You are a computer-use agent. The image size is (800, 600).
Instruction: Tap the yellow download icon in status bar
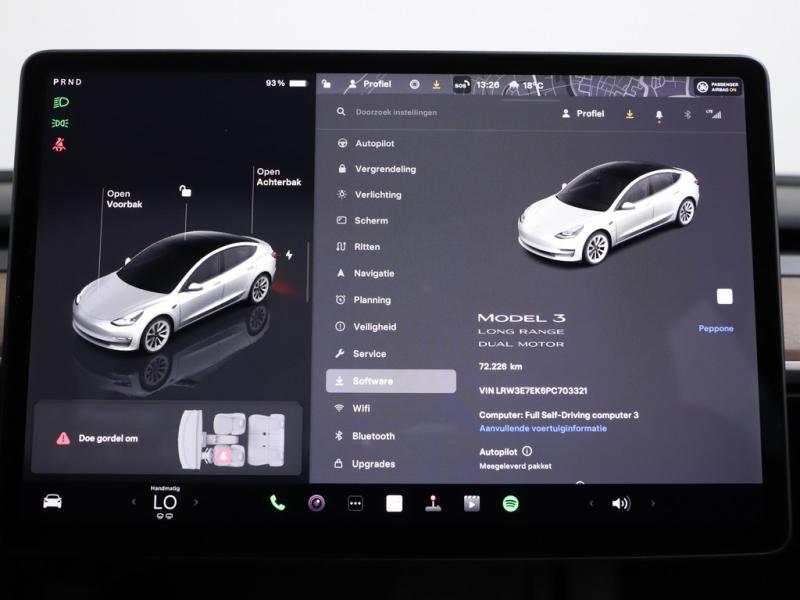pyautogui.click(x=437, y=85)
